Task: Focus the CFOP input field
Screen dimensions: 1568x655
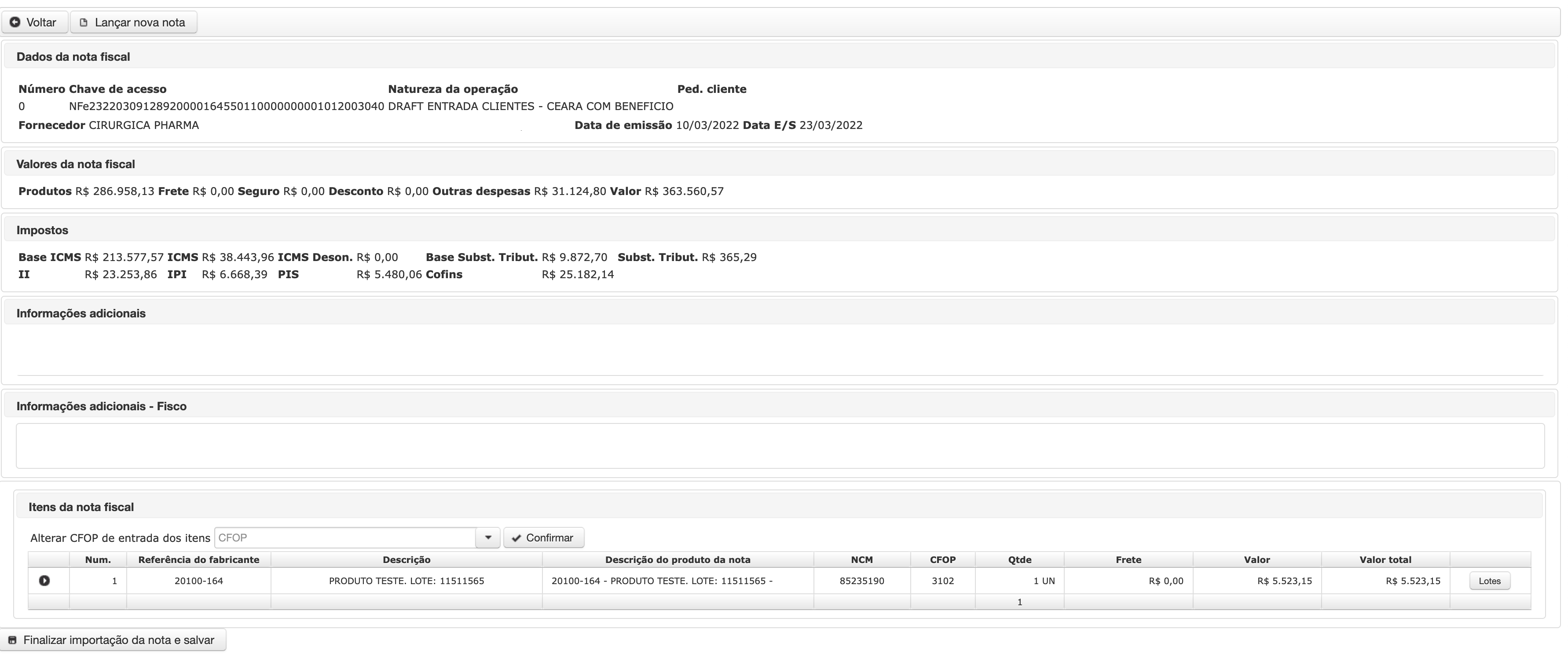Action: pyautogui.click(x=345, y=537)
